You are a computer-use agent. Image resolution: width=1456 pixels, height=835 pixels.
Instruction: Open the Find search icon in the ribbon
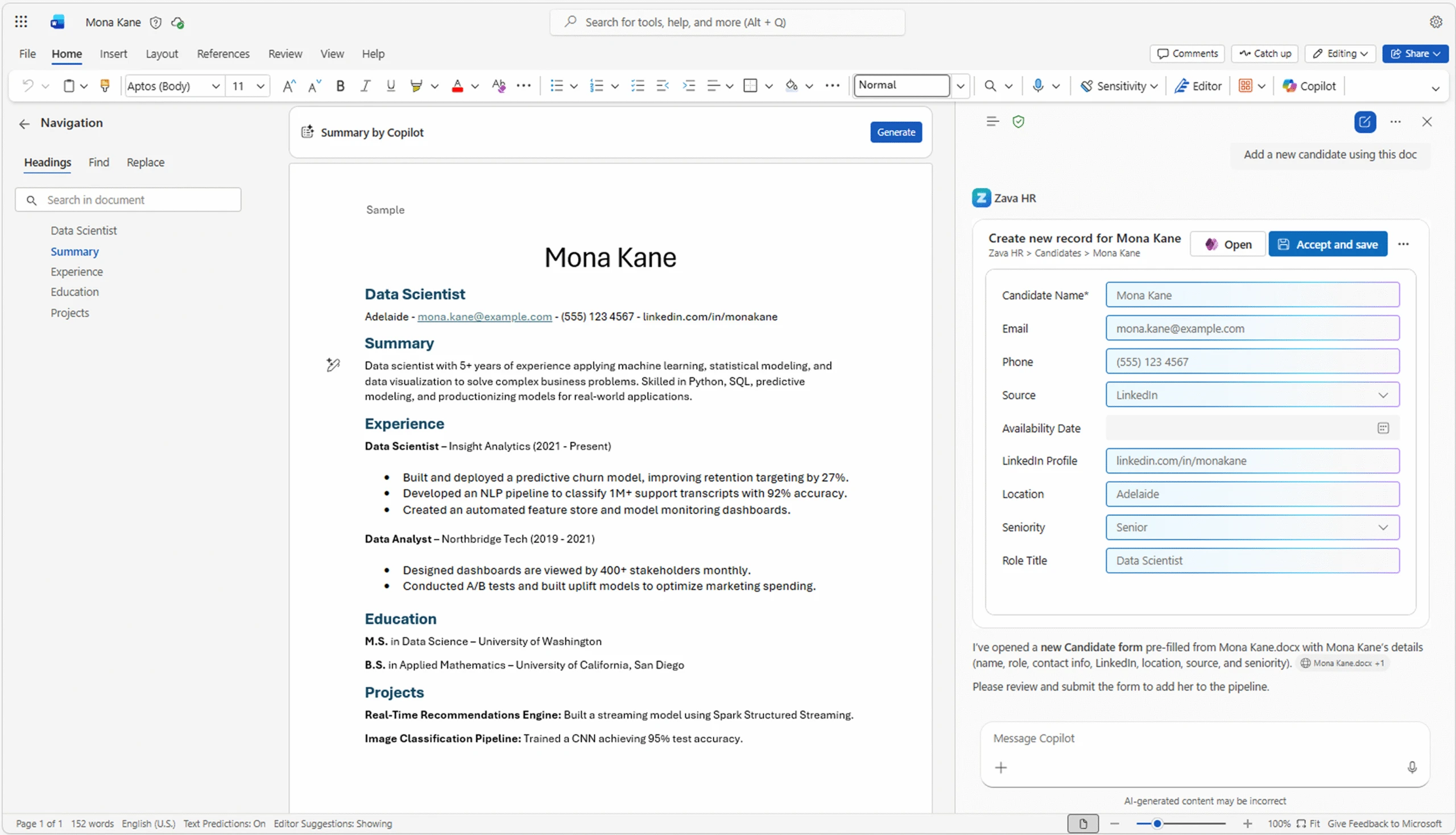[x=989, y=85]
